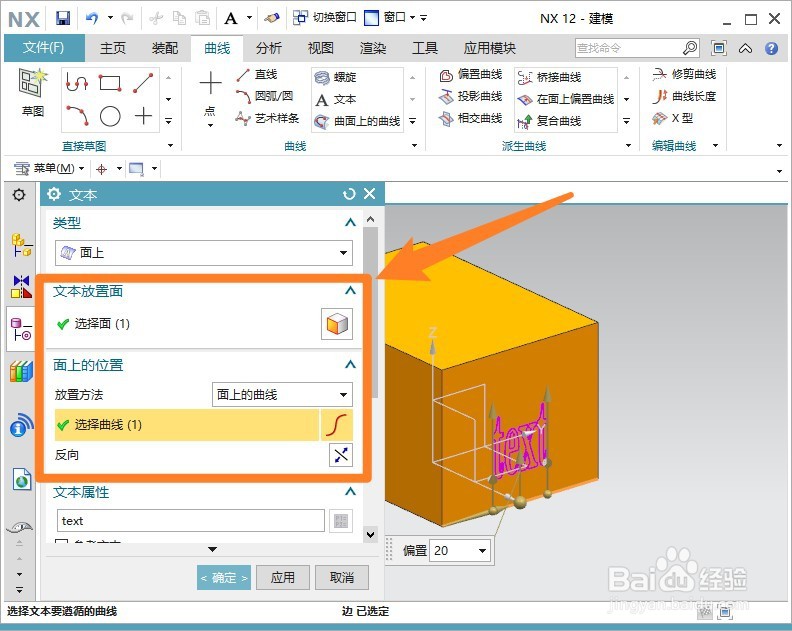Select the Profile sketch curve tool
Screen dimensions: 792x631
click(77, 83)
